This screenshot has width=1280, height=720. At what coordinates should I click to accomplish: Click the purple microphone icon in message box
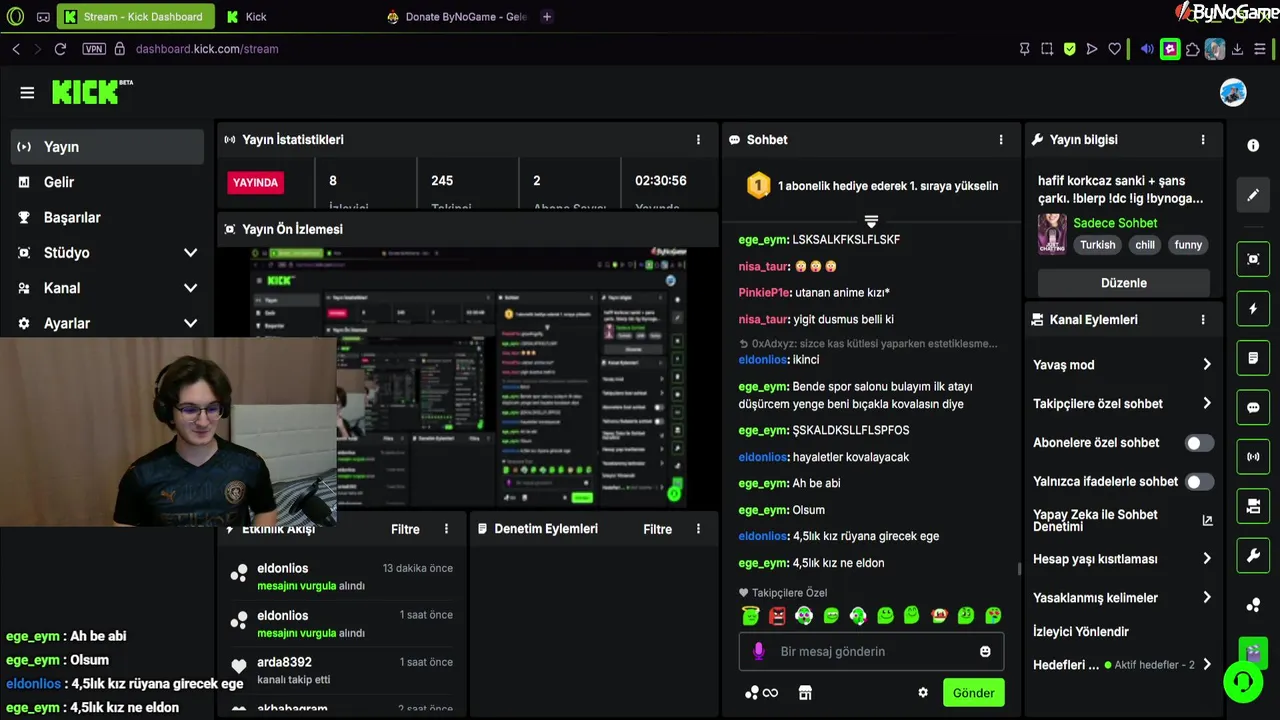tap(758, 651)
